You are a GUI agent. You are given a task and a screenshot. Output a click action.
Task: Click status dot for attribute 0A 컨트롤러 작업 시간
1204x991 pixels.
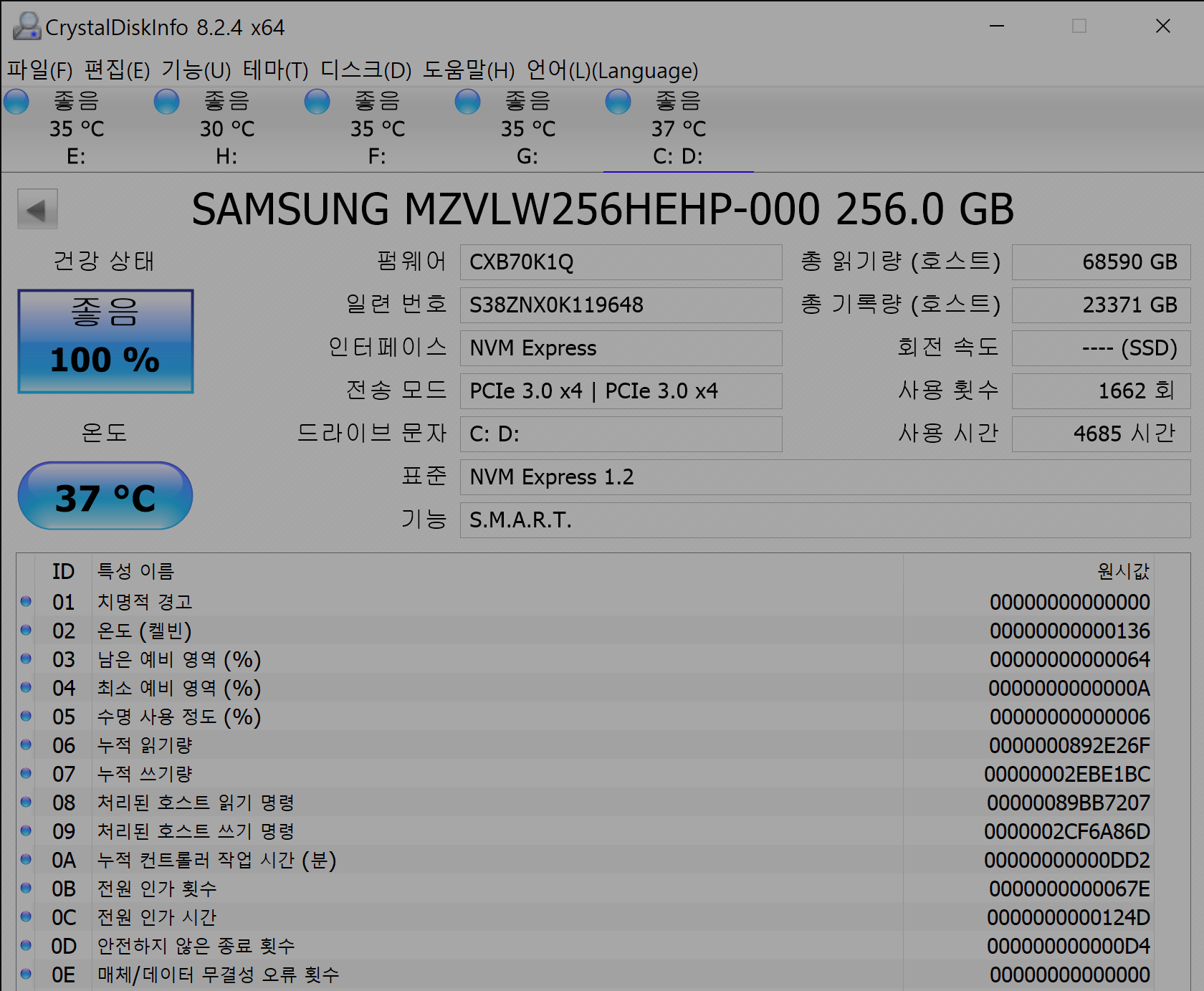(x=26, y=859)
